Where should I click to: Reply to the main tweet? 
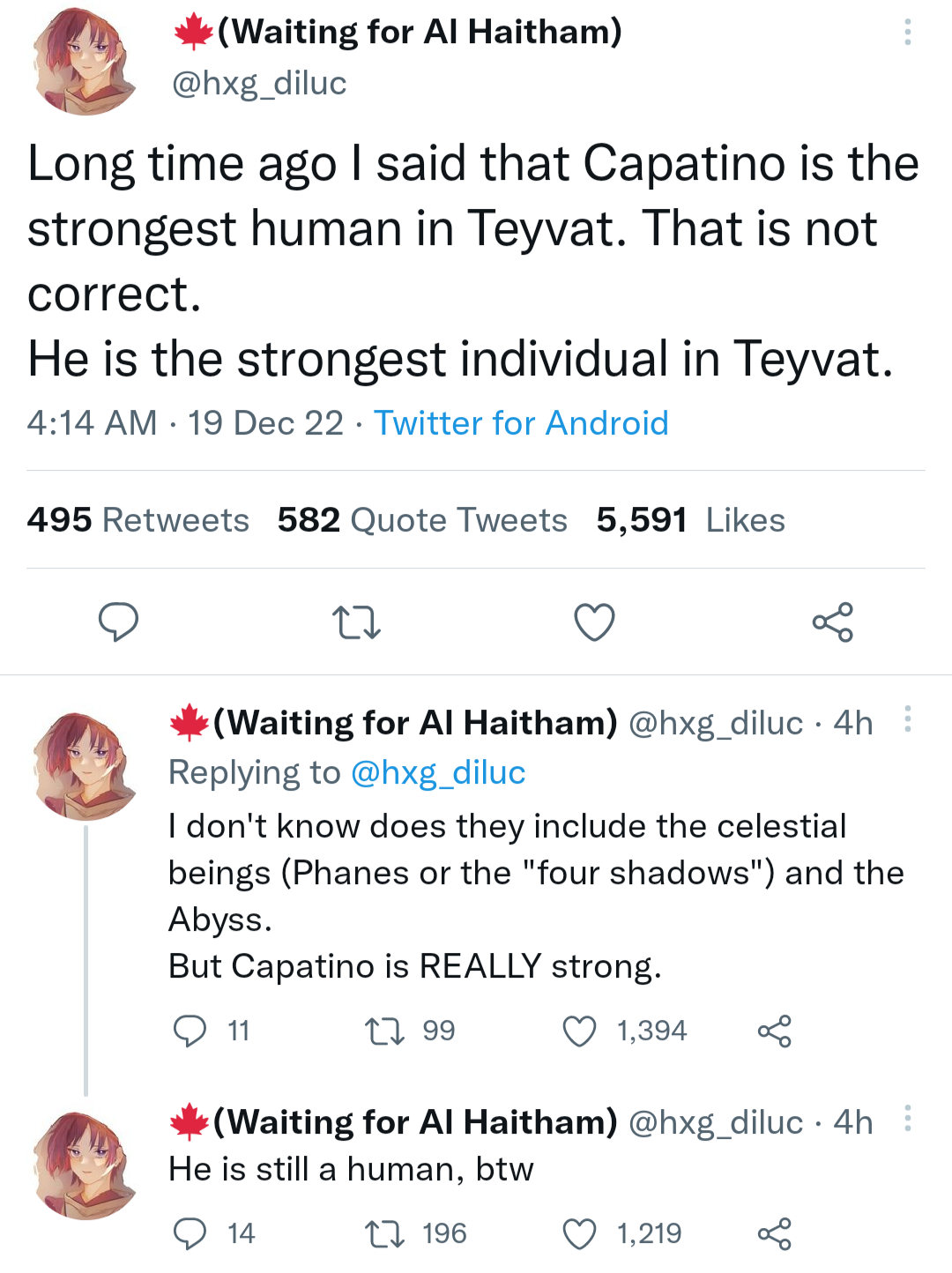(x=118, y=622)
